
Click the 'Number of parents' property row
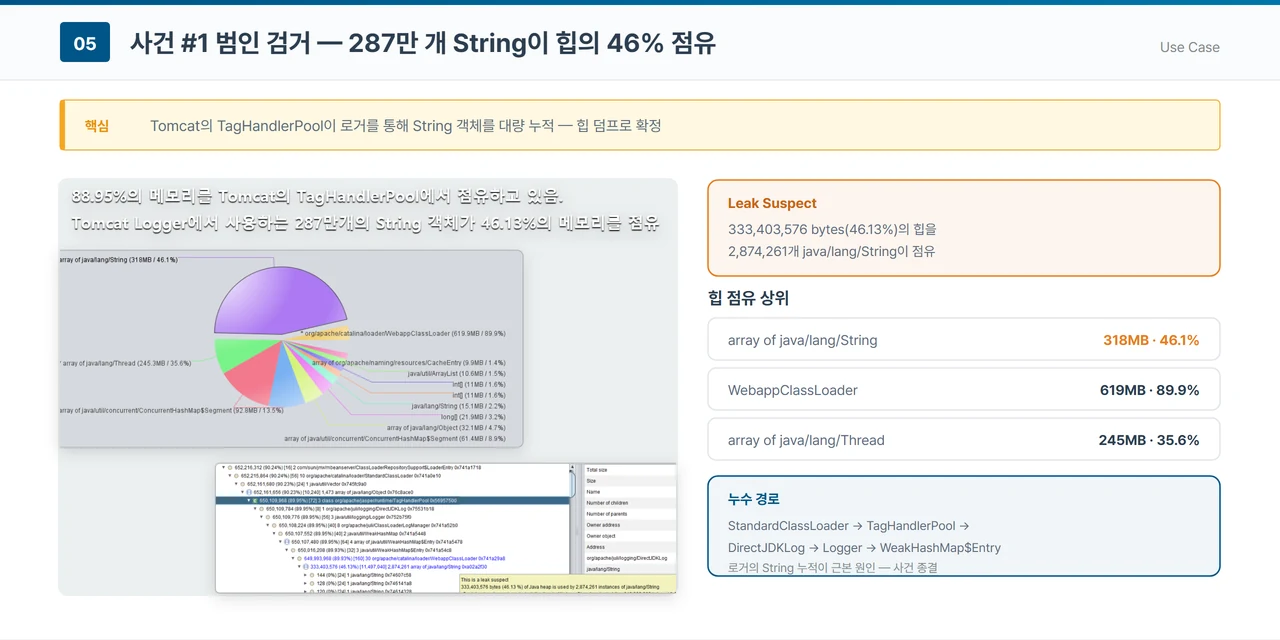pyautogui.click(x=631, y=514)
